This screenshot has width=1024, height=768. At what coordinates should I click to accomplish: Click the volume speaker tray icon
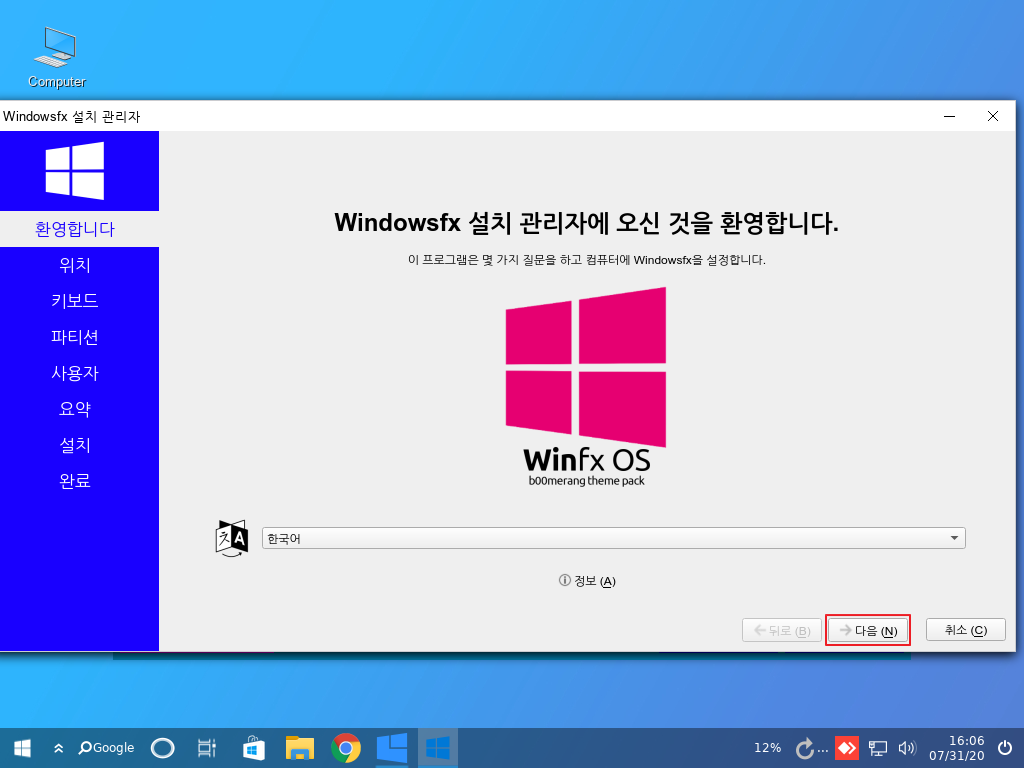(907, 748)
